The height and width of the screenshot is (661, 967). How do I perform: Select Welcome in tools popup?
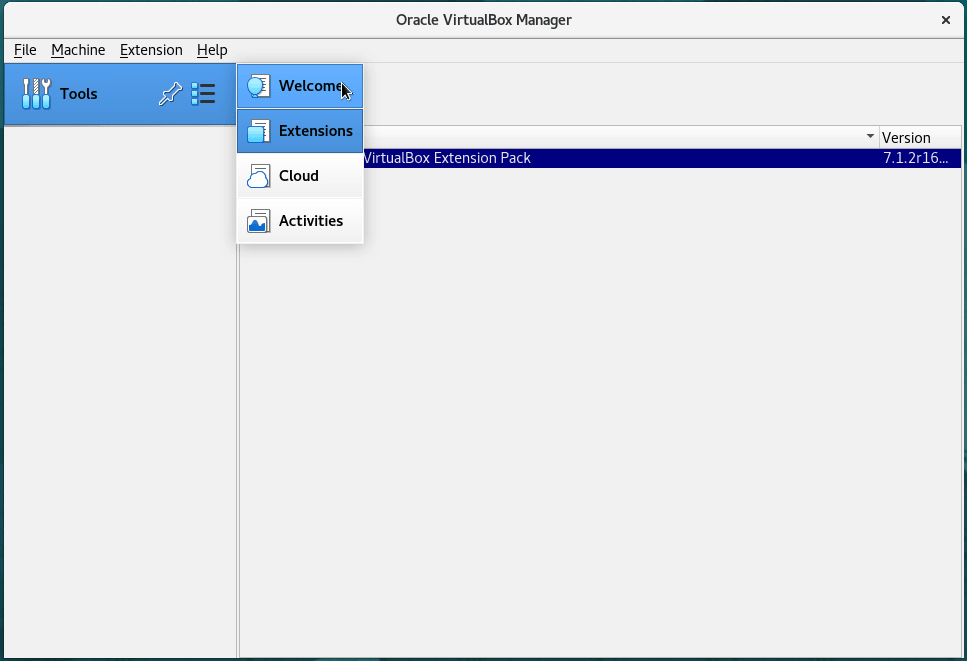tap(300, 86)
